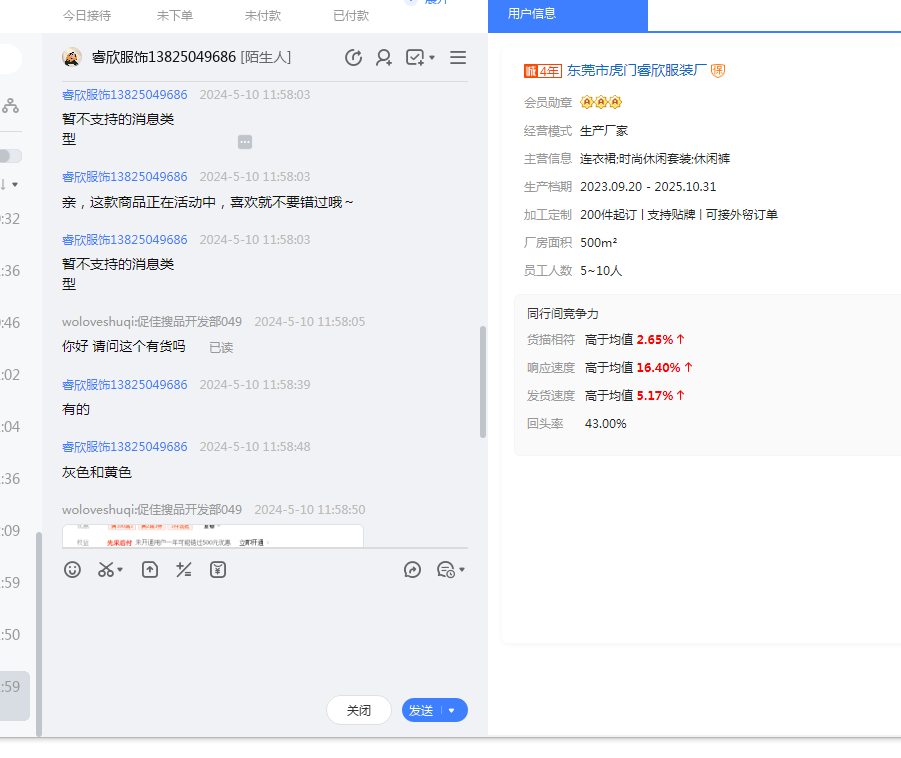Click the forward message arrow icon
This screenshot has width=901, height=758.
[x=412, y=570]
